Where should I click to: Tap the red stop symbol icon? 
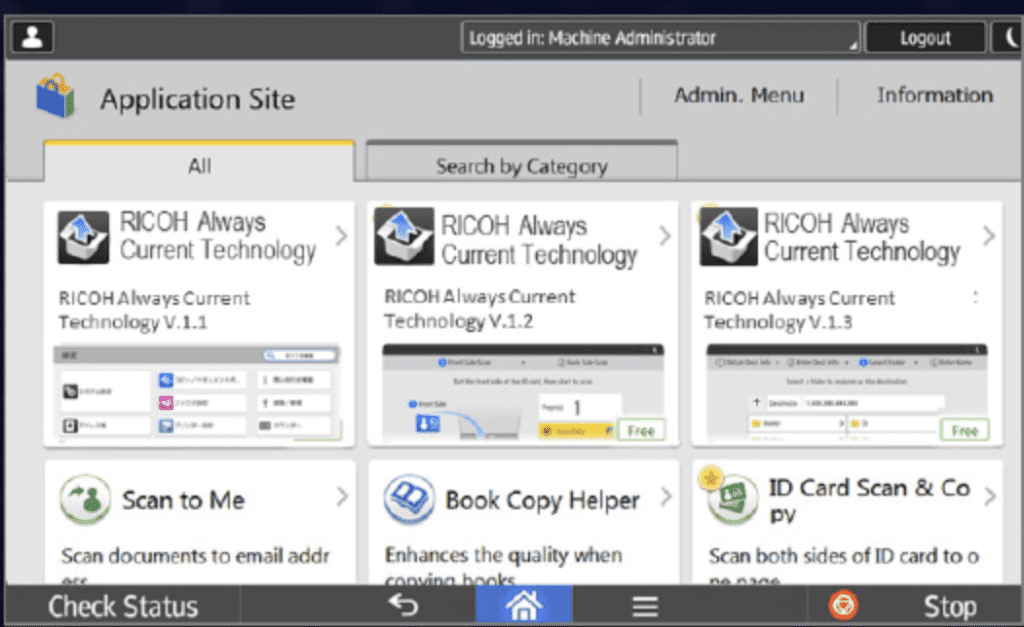[x=843, y=605]
